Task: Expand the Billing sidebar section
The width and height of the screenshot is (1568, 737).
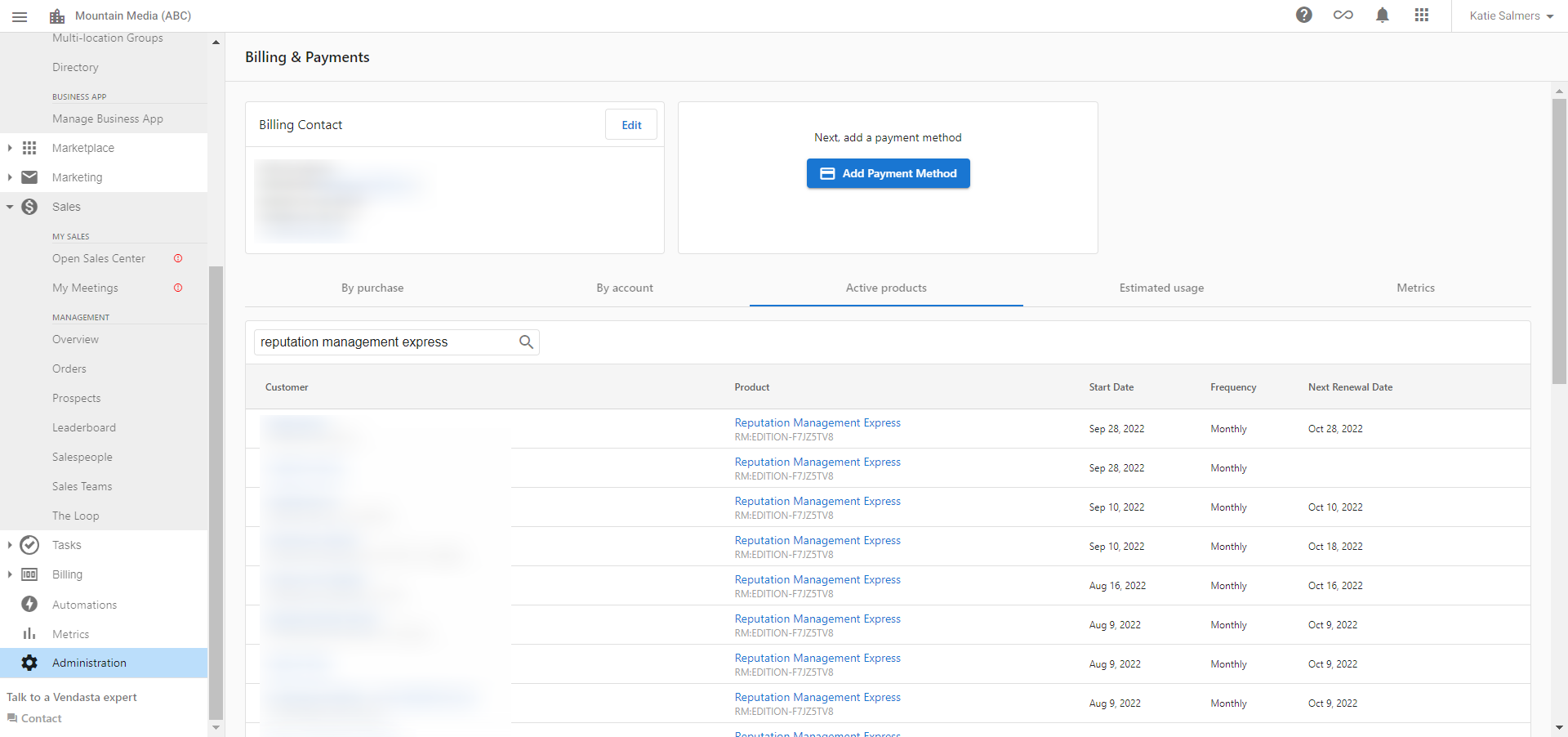Action: coord(10,574)
